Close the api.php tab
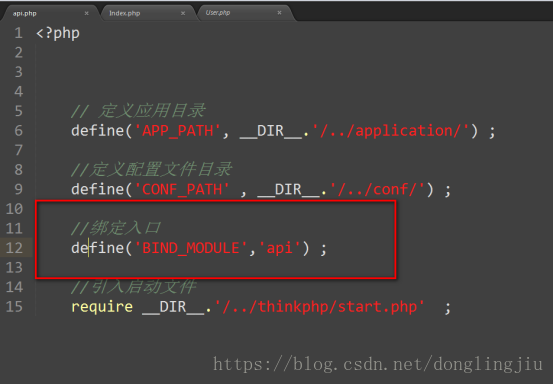This screenshot has height=384, width=554. click(87, 13)
